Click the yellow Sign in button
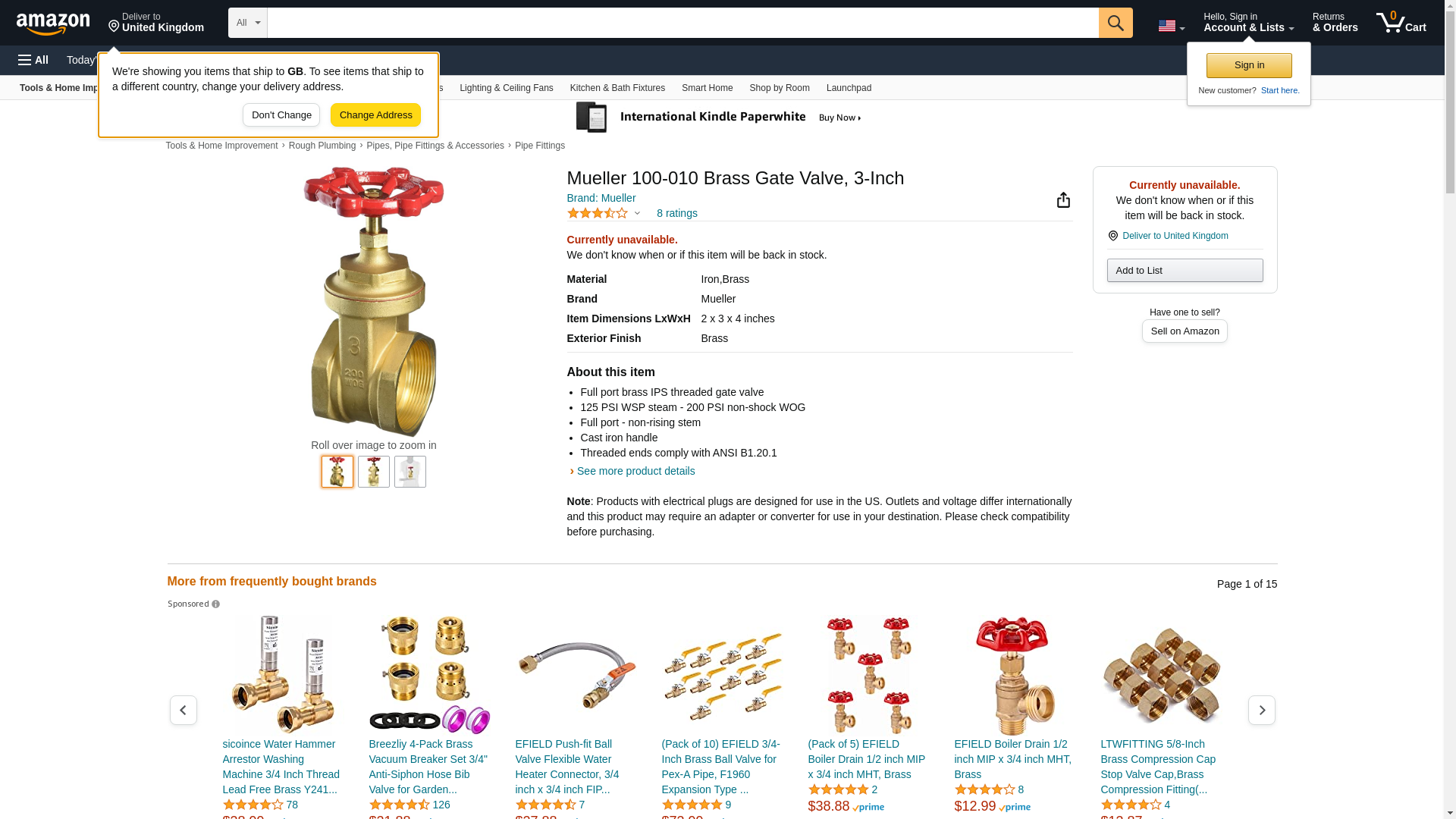 1249,65
